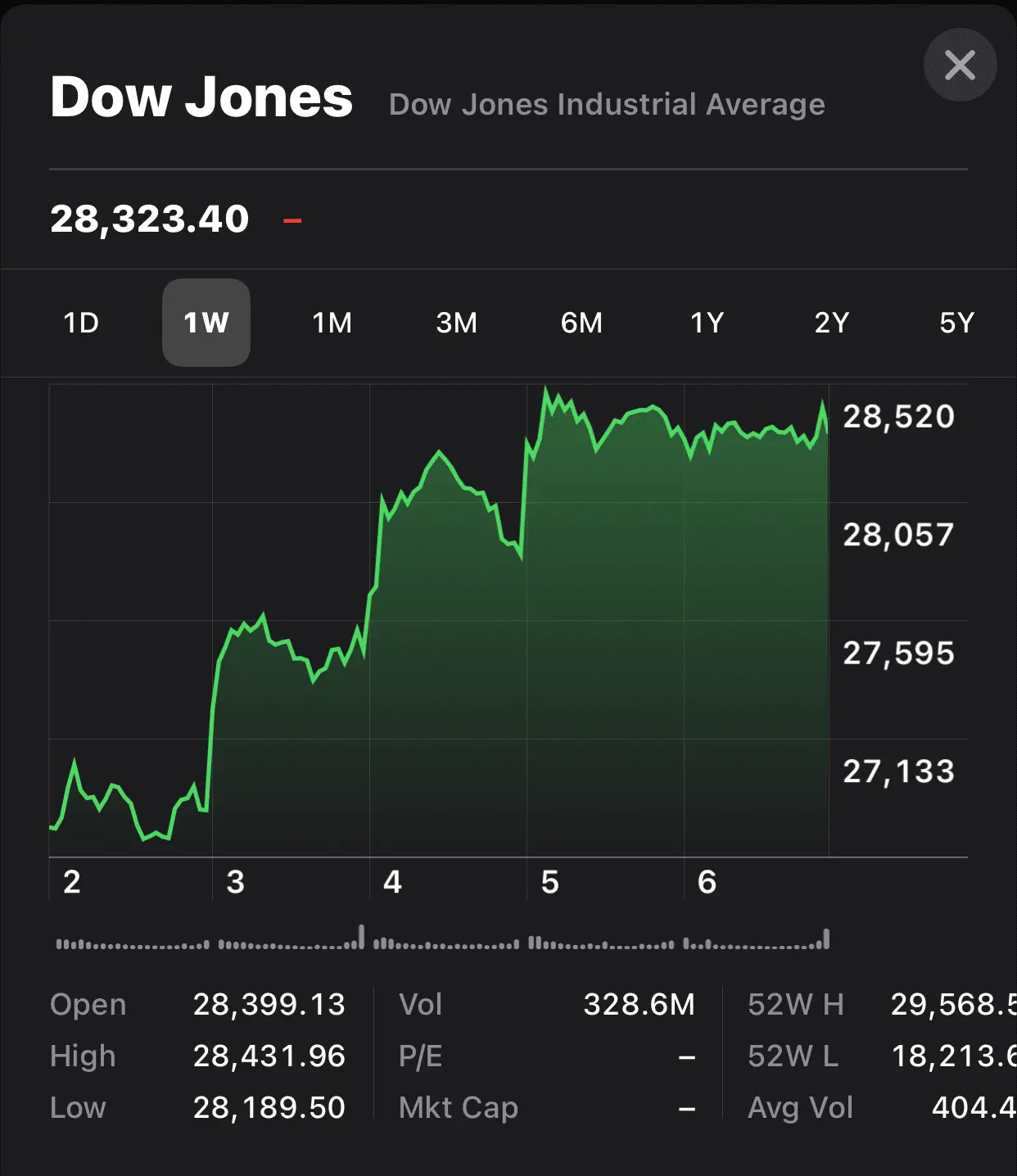Choose the 5Y chart range
1017x1176 pixels.
click(x=956, y=323)
